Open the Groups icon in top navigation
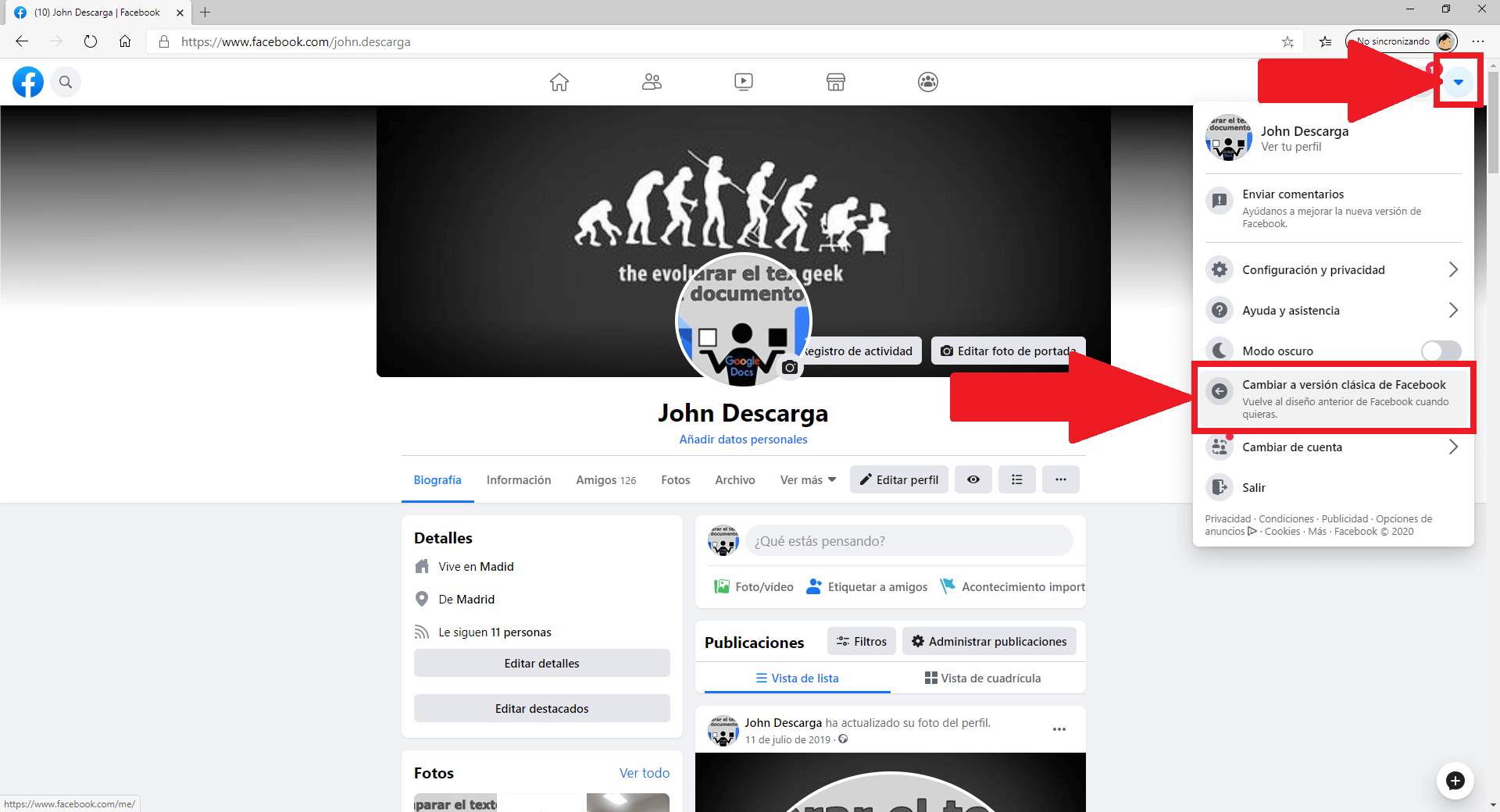This screenshot has height=812, width=1500. pos(928,82)
